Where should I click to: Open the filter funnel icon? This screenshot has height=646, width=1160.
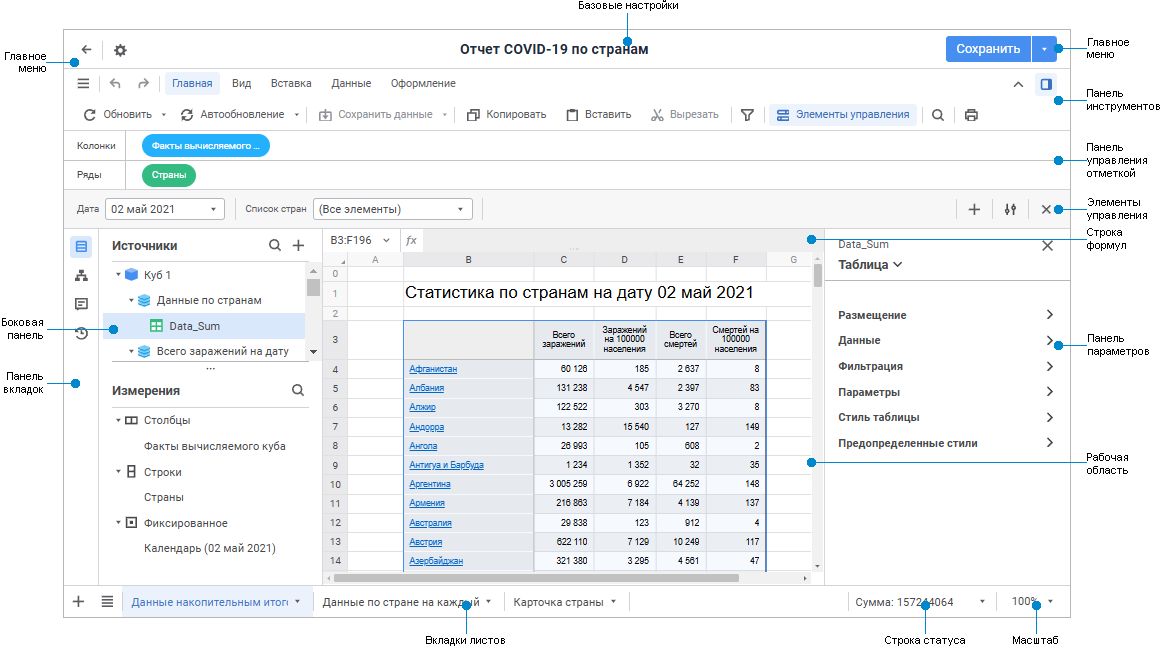(x=747, y=115)
